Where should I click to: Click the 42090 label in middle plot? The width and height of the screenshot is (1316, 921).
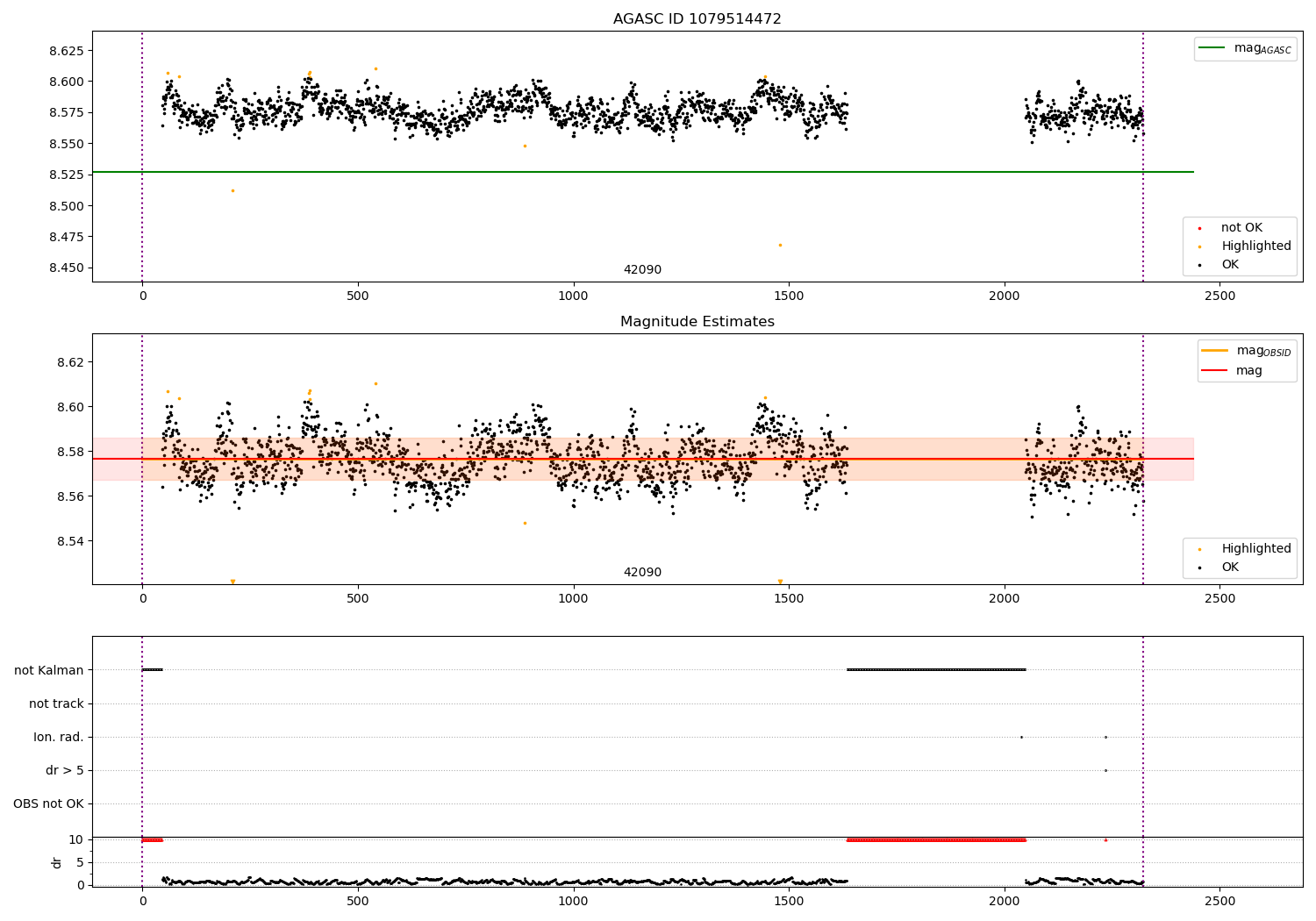click(x=642, y=573)
